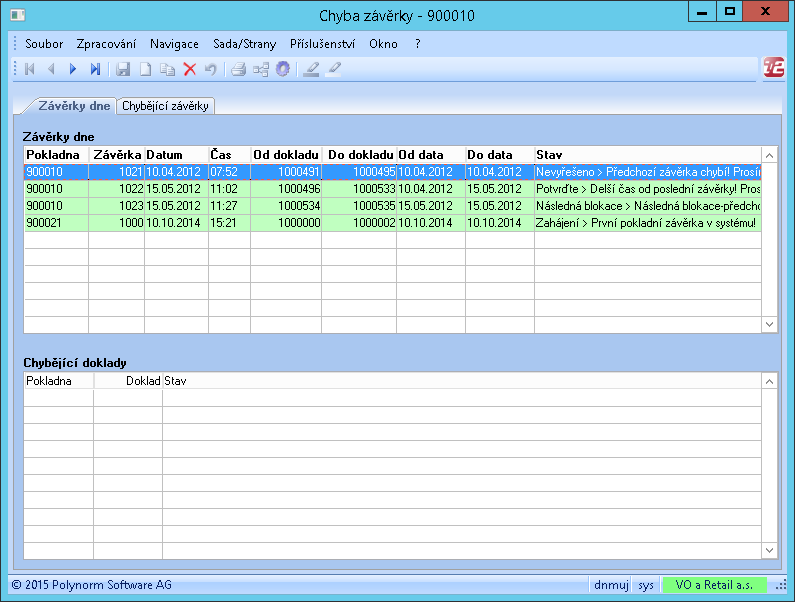Create a new blank record
Viewport: 795px width, 602px height.
146,69
